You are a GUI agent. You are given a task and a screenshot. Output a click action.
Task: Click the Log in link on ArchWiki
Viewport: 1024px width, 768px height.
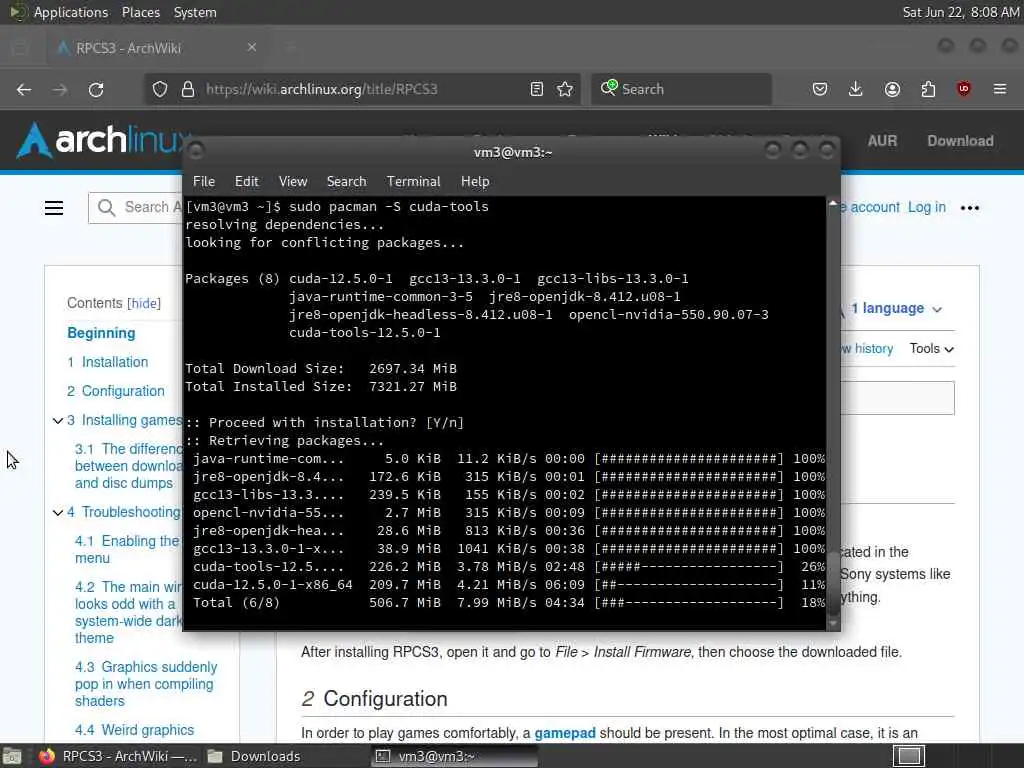tap(927, 207)
